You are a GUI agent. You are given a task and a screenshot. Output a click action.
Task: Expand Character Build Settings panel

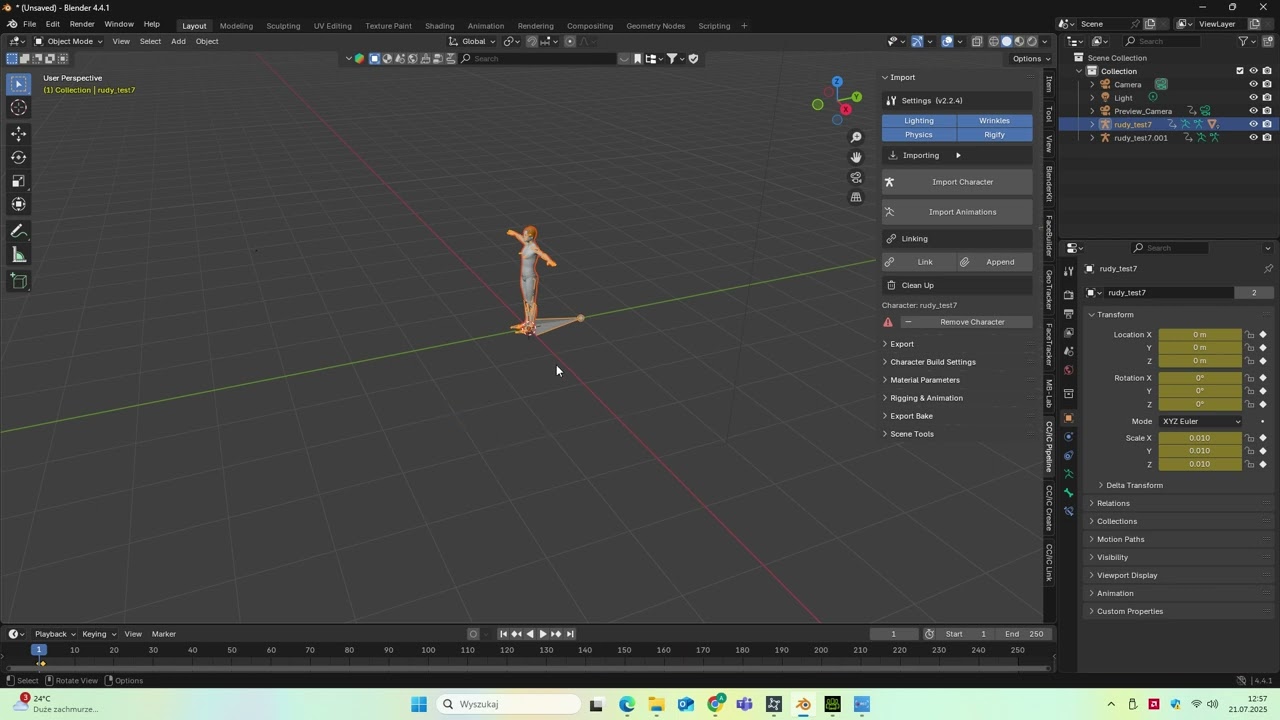(933, 362)
